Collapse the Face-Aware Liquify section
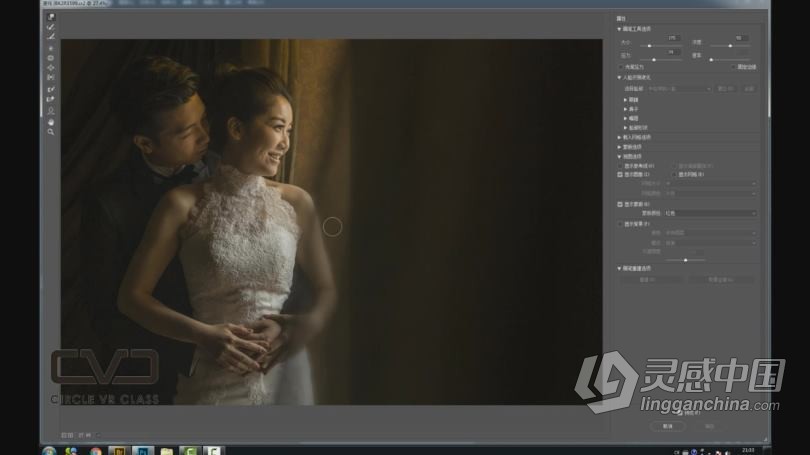This screenshot has width=810, height=455. pyautogui.click(x=619, y=77)
